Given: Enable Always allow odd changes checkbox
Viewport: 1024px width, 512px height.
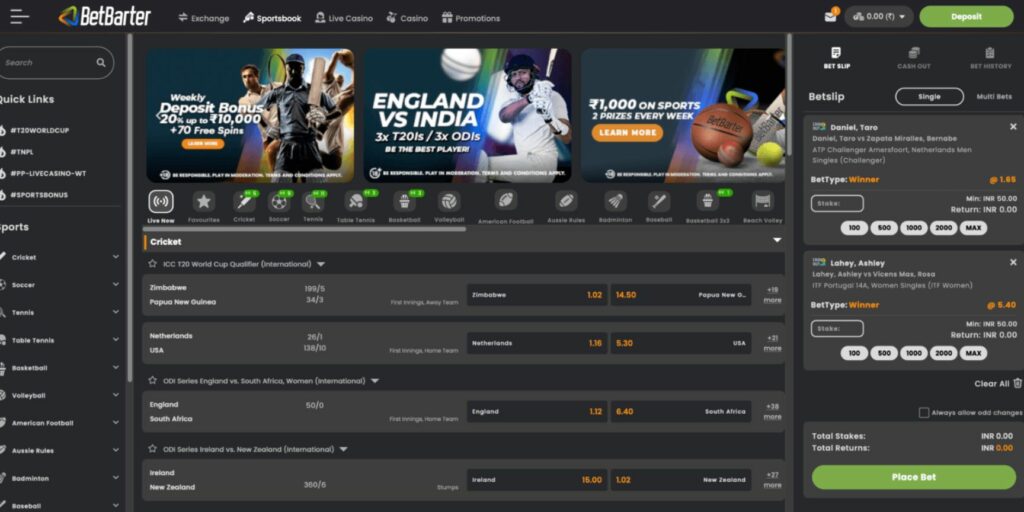Looking at the screenshot, I should point(923,413).
